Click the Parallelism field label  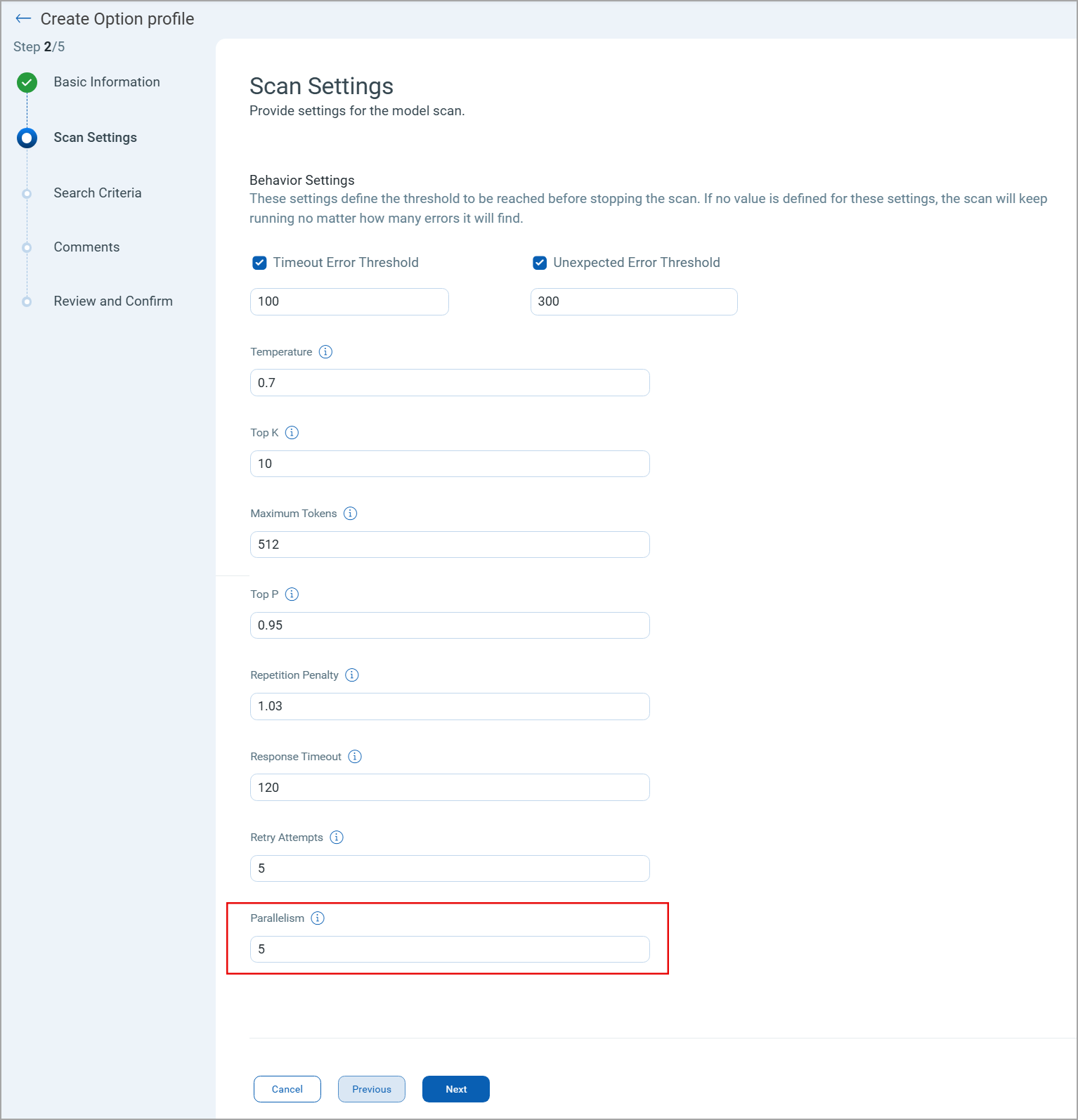pyautogui.click(x=278, y=918)
